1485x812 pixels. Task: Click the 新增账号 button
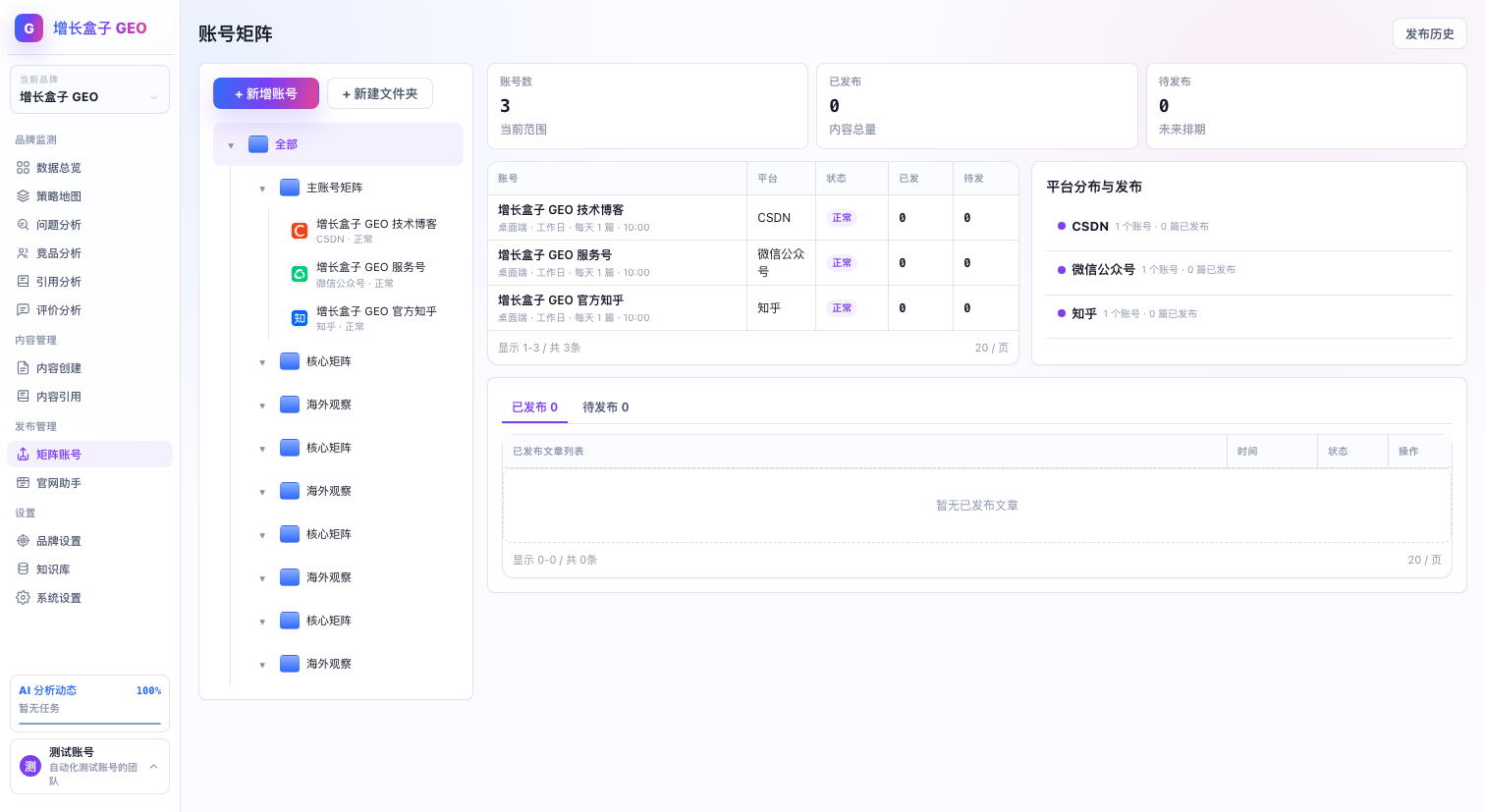(x=266, y=93)
